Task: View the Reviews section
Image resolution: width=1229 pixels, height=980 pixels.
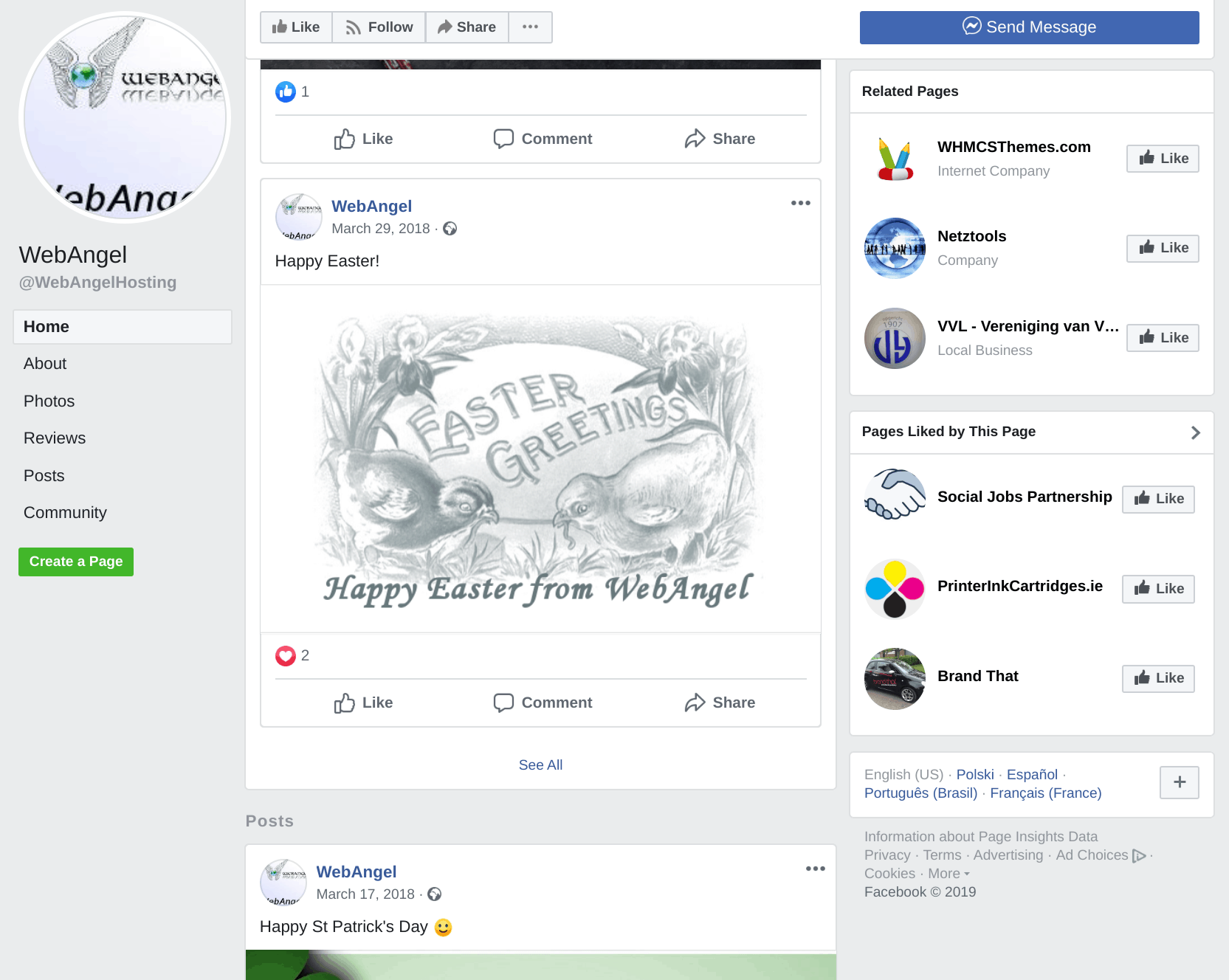Action: tap(55, 438)
